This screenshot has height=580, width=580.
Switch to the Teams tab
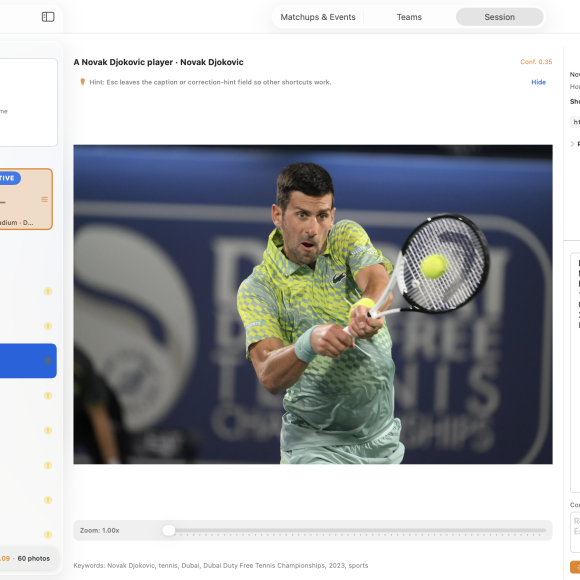409,17
